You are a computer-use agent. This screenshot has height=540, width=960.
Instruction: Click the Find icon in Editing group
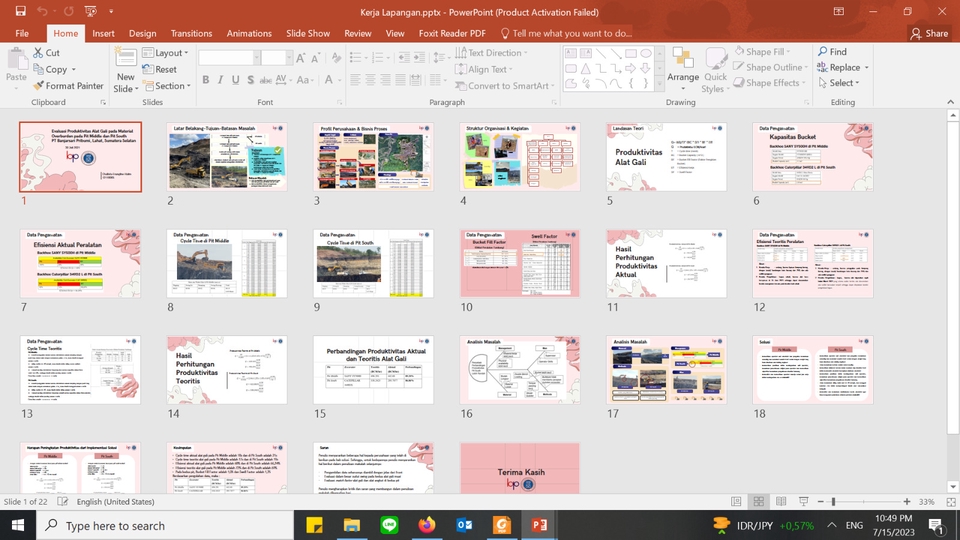(x=822, y=51)
